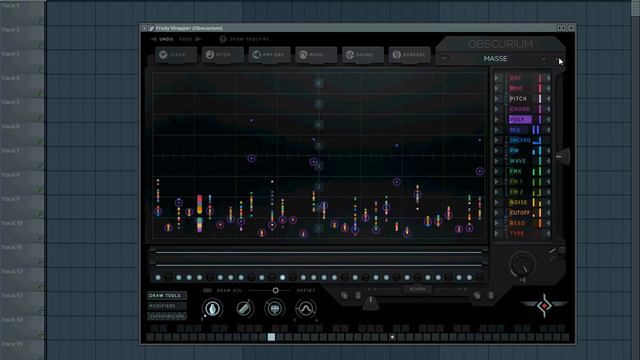Select the pattern slot with white dot
Viewport: 640px width, 360px height.
click(392, 337)
